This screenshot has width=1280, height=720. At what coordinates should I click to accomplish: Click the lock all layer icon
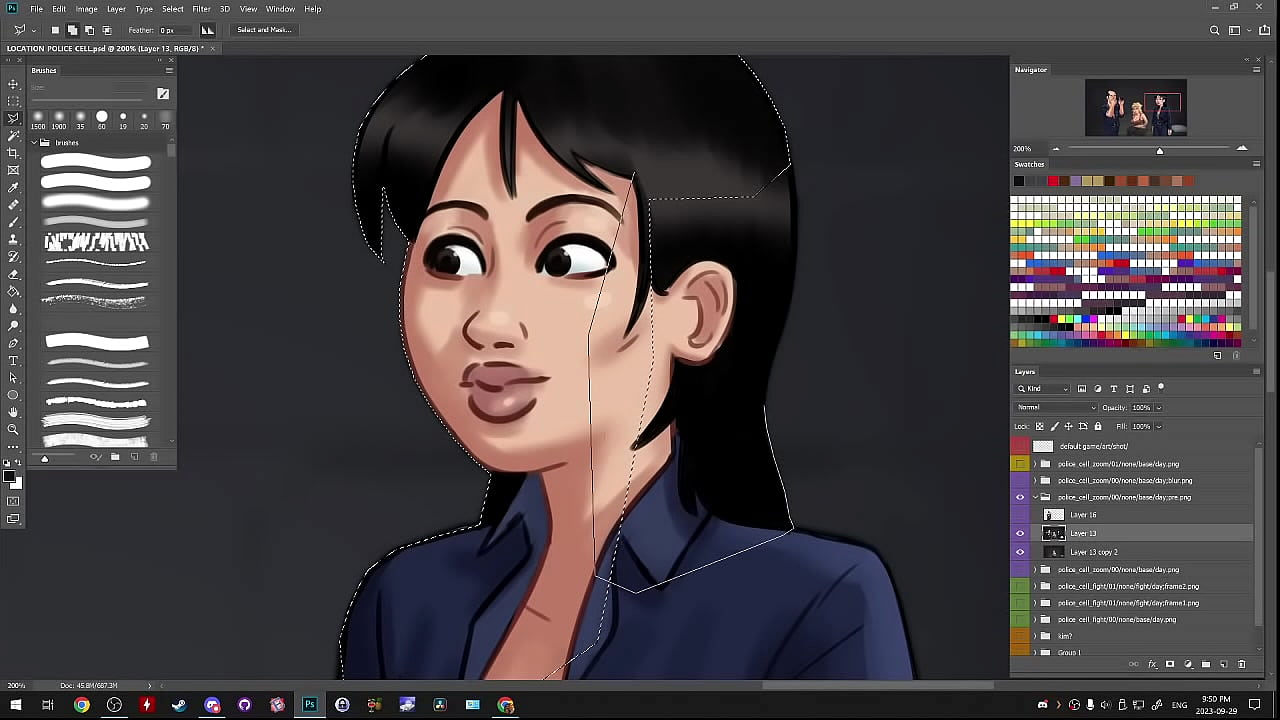point(1097,426)
